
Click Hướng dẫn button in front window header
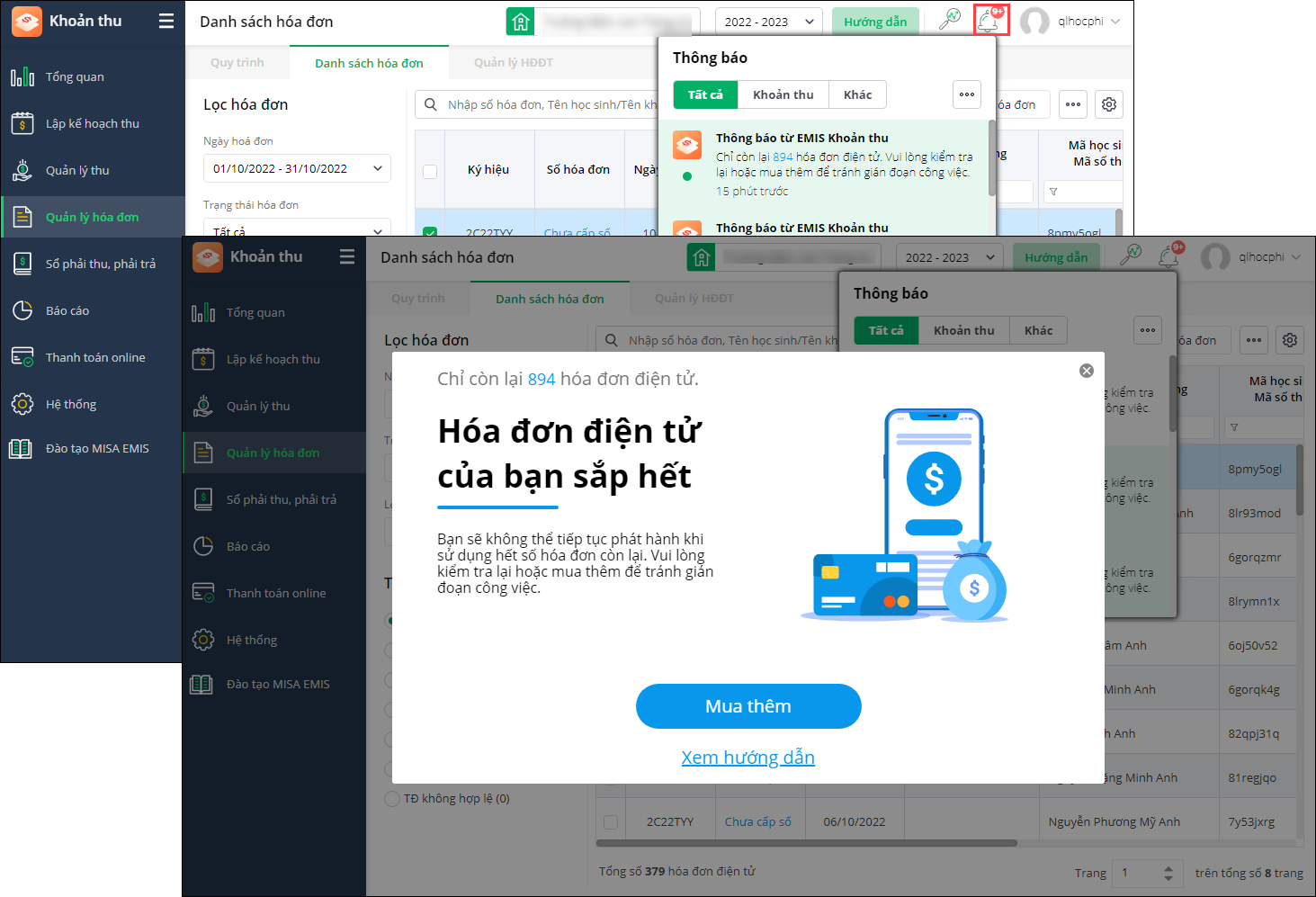(1056, 257)
